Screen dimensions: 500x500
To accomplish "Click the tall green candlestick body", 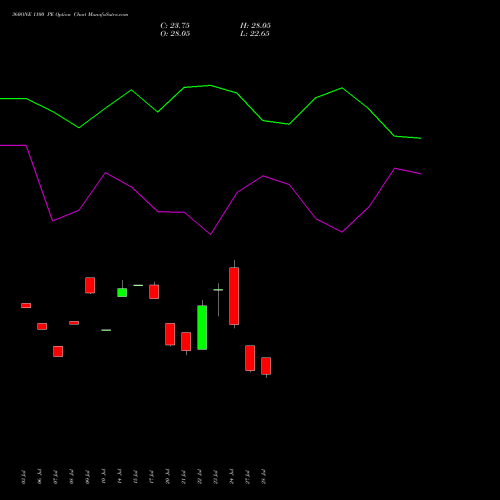I will coord(202,327).
